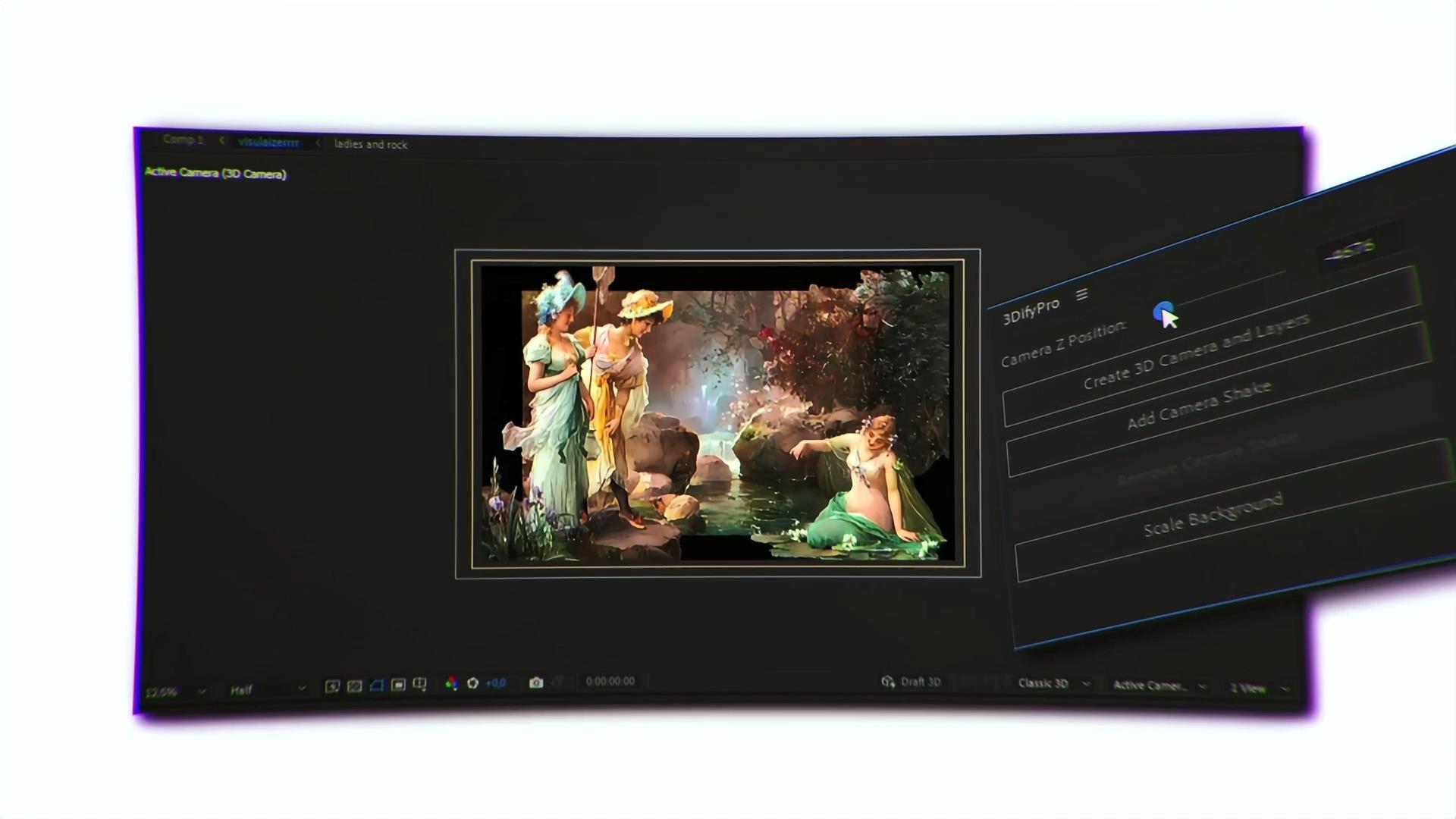Click the Region of Interest icon

tap(399, 685)
